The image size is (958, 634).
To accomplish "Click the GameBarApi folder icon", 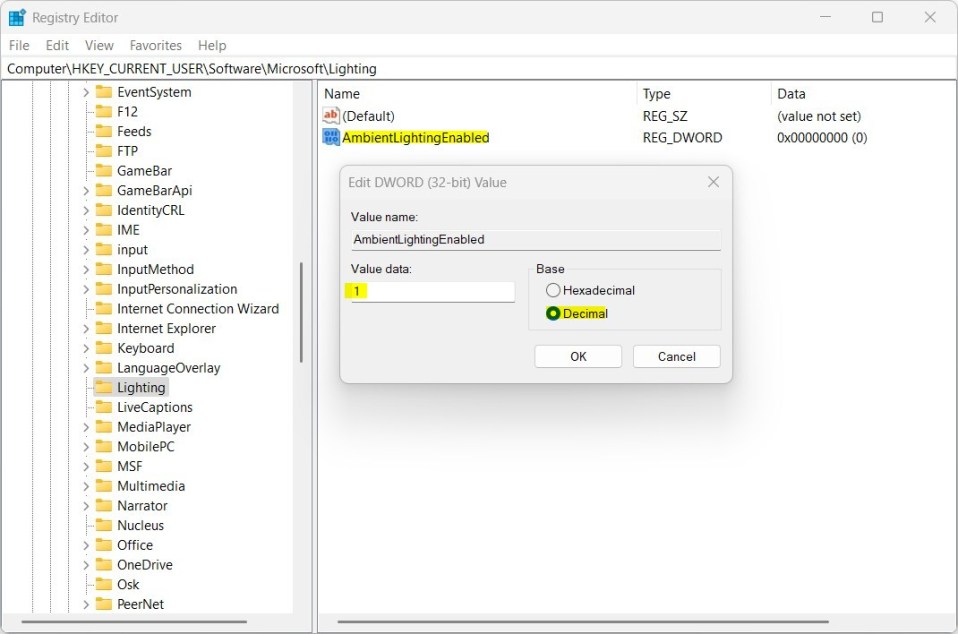I will [104, 190].
